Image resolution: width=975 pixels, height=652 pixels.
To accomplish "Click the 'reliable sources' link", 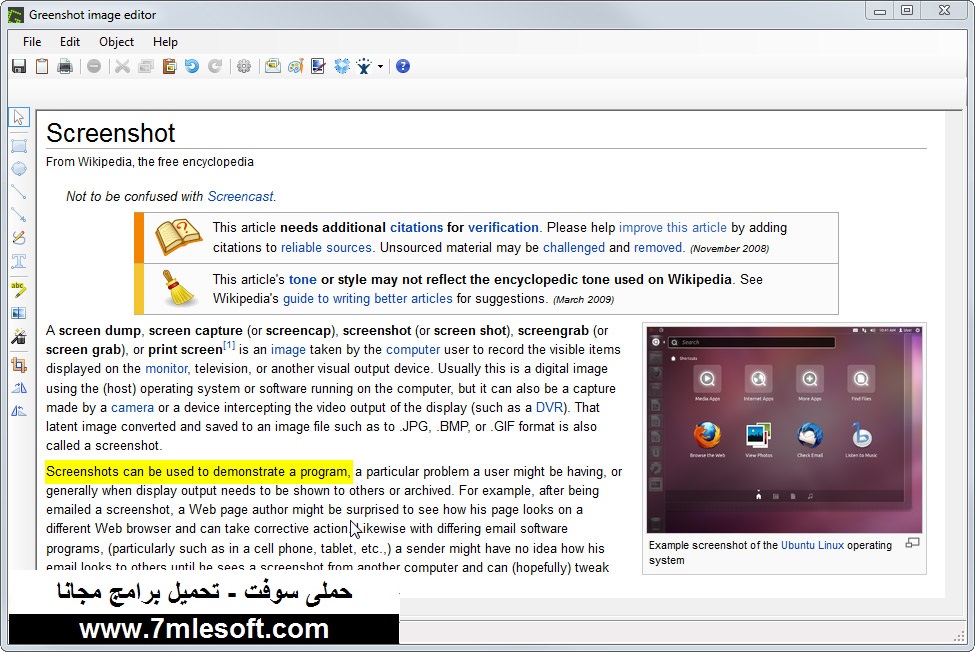I will (x=326, y=247).
